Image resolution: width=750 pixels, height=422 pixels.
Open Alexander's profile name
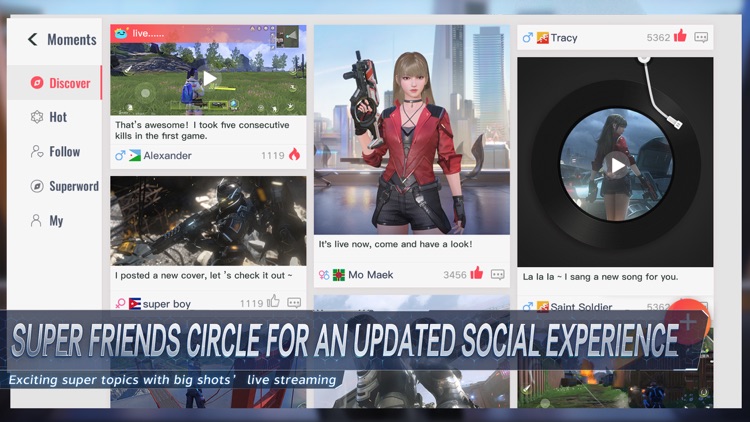(x=167, y=155)
